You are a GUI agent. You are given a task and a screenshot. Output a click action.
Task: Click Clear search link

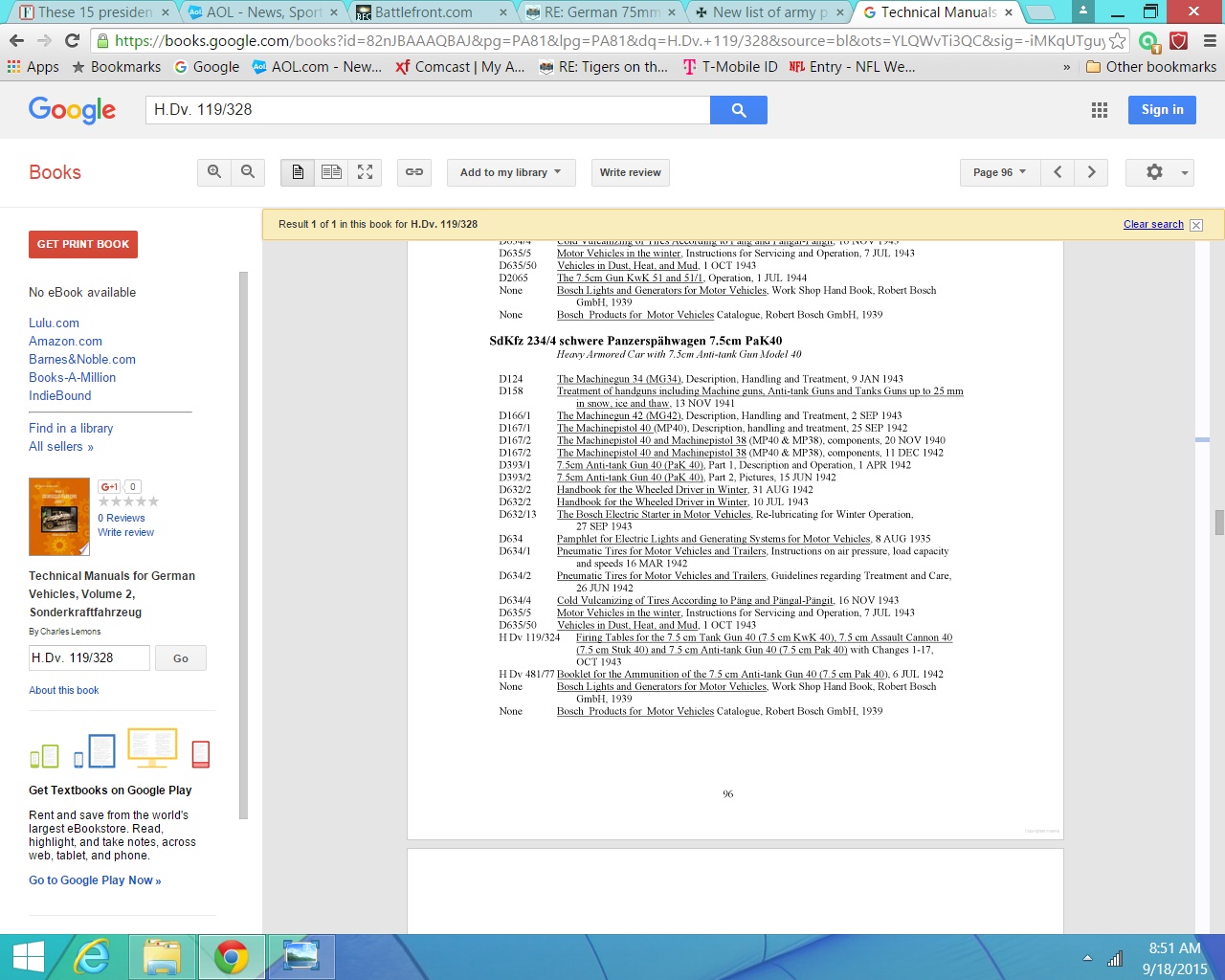point(1153,224)
